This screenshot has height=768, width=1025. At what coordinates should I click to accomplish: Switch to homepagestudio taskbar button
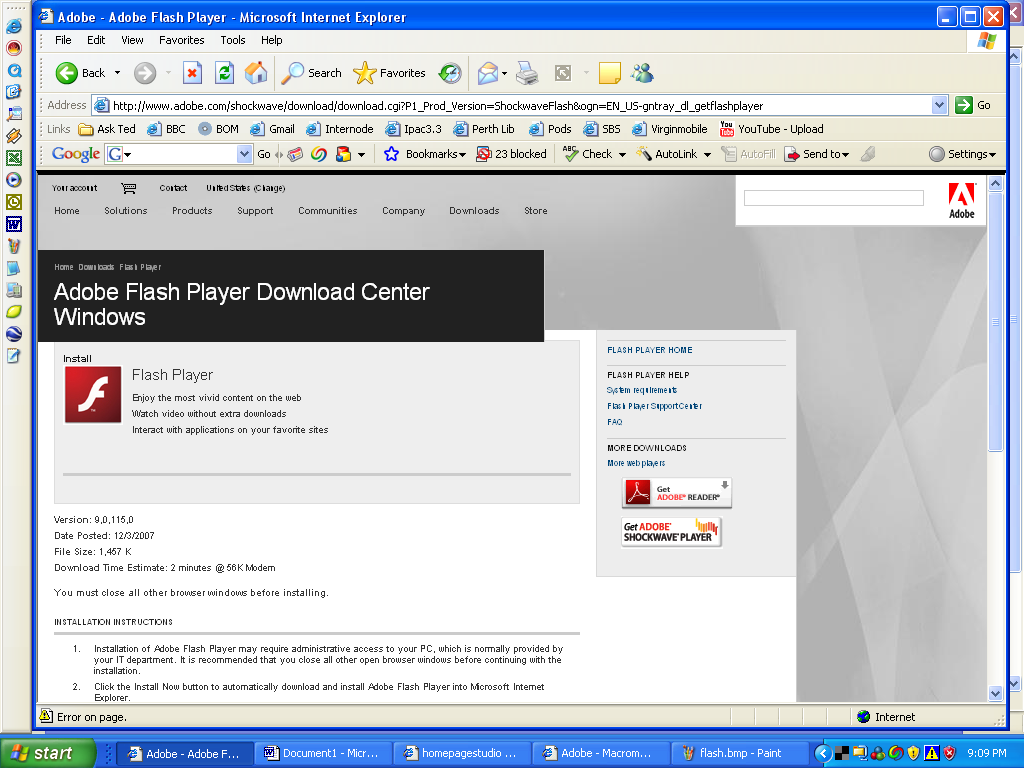(x=461, y=753)
